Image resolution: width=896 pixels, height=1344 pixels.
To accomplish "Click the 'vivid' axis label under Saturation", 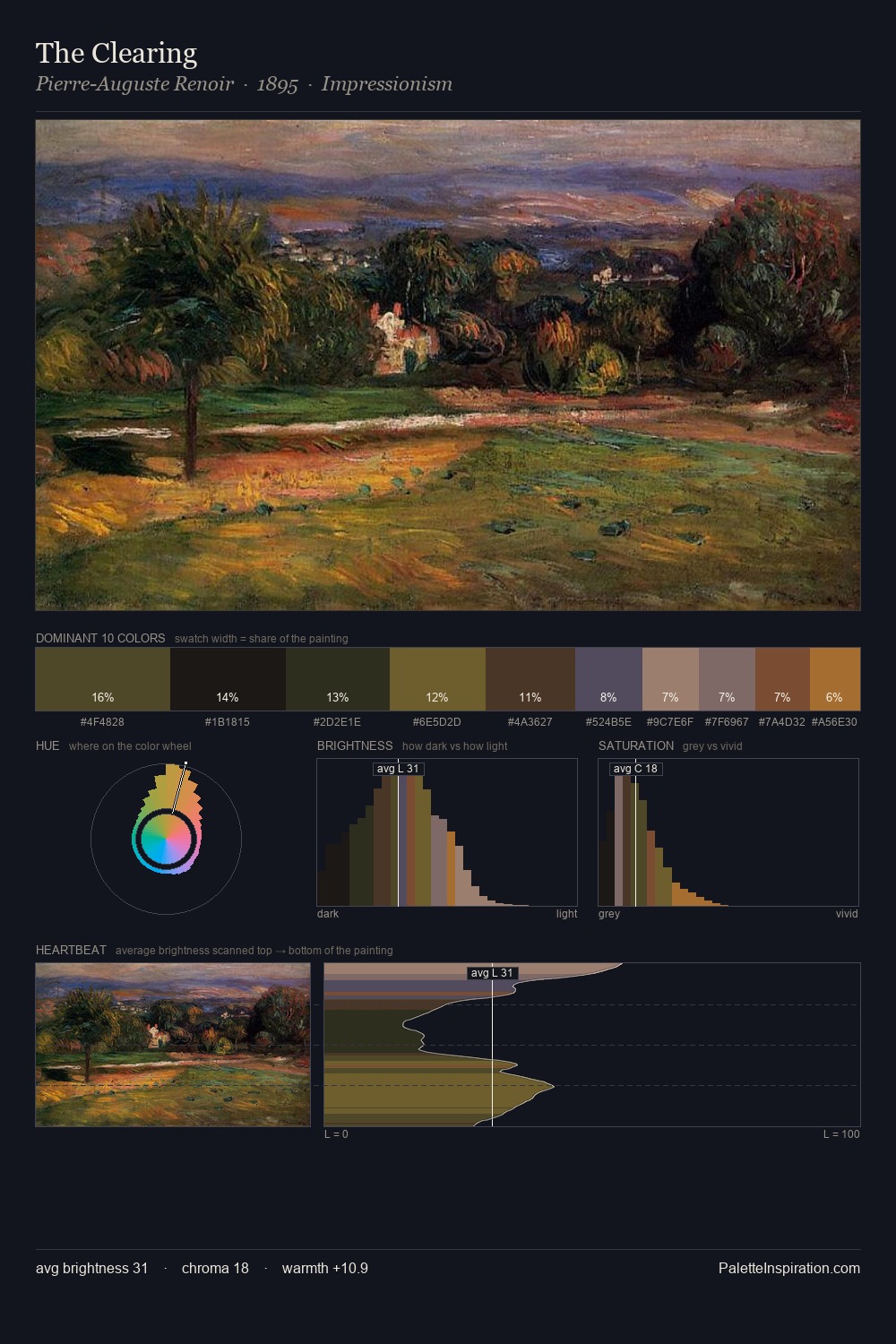I will tap(847, 914).
